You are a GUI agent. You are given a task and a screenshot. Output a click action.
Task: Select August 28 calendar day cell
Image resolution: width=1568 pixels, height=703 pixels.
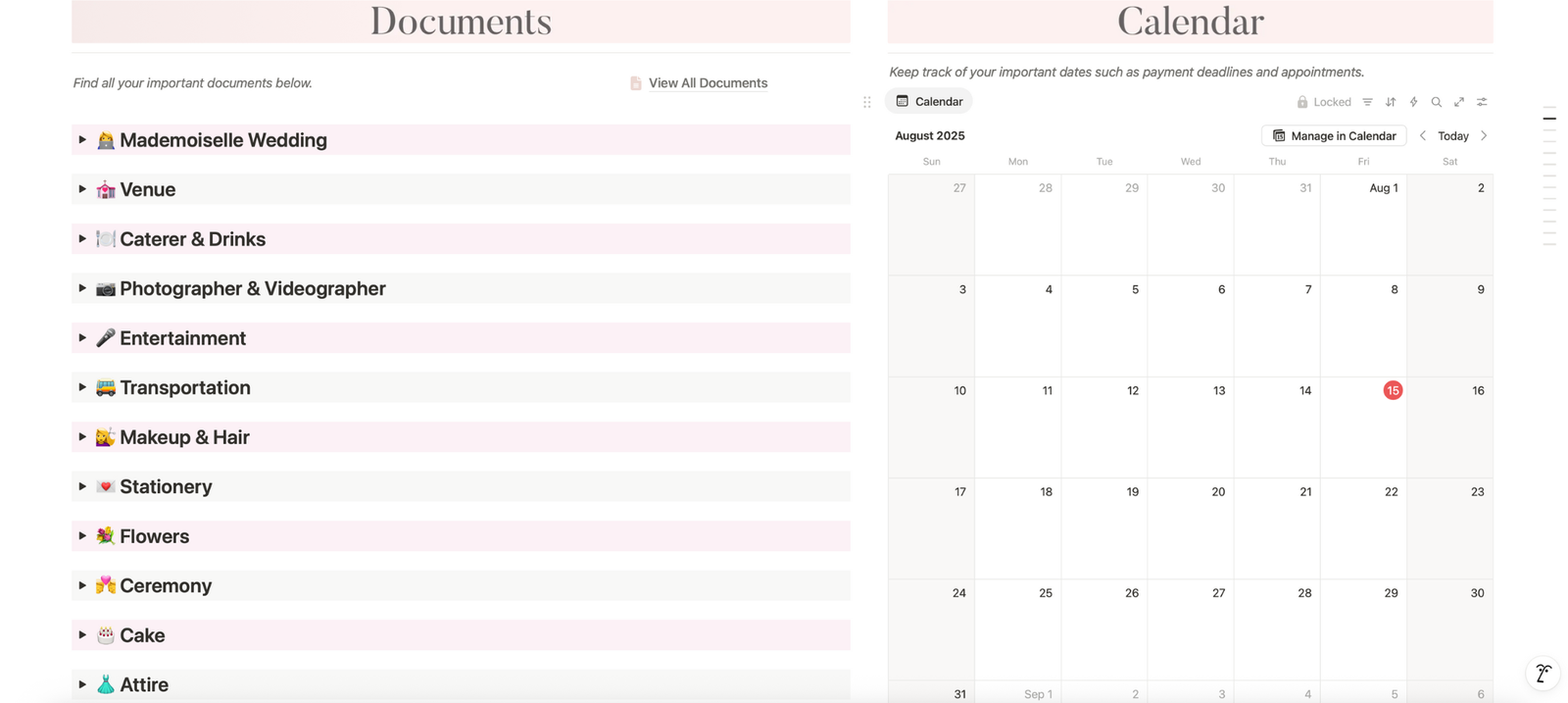click(1277, 629)
